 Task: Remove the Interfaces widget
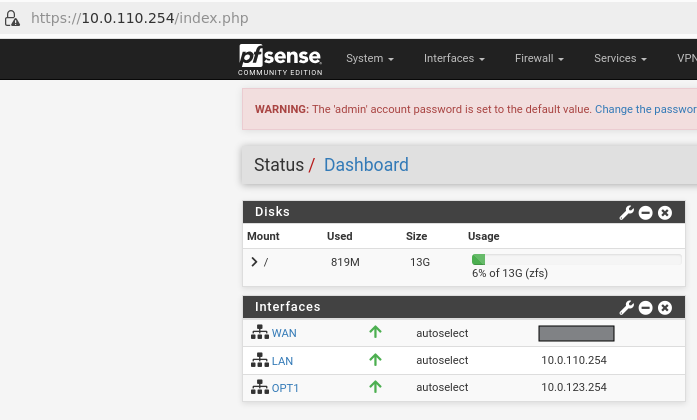point(664,307)
